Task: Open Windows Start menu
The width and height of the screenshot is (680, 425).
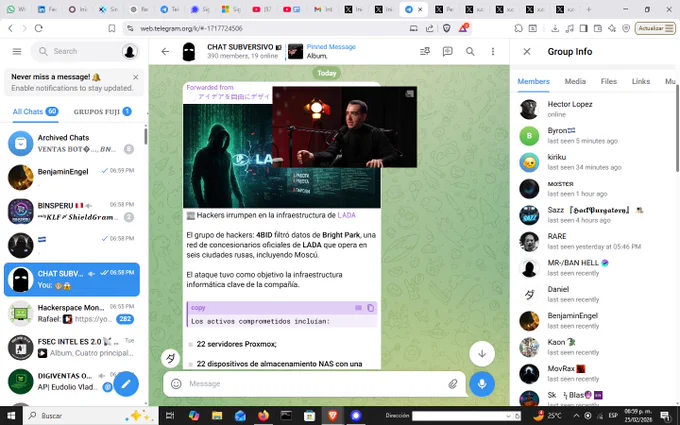Action: (x=11, y=415)
